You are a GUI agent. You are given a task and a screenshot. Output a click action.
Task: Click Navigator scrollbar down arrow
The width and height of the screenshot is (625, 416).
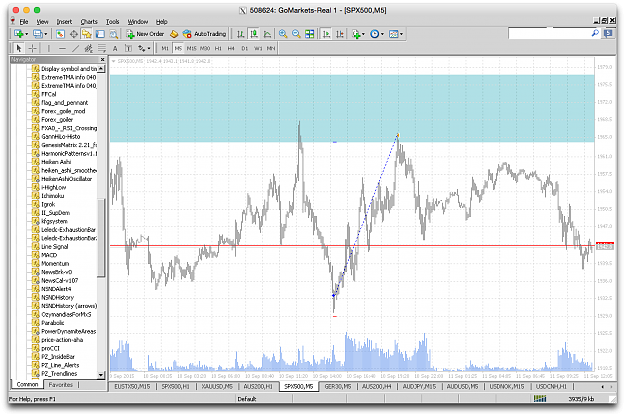pyautogui.click(x=101, y=375)
